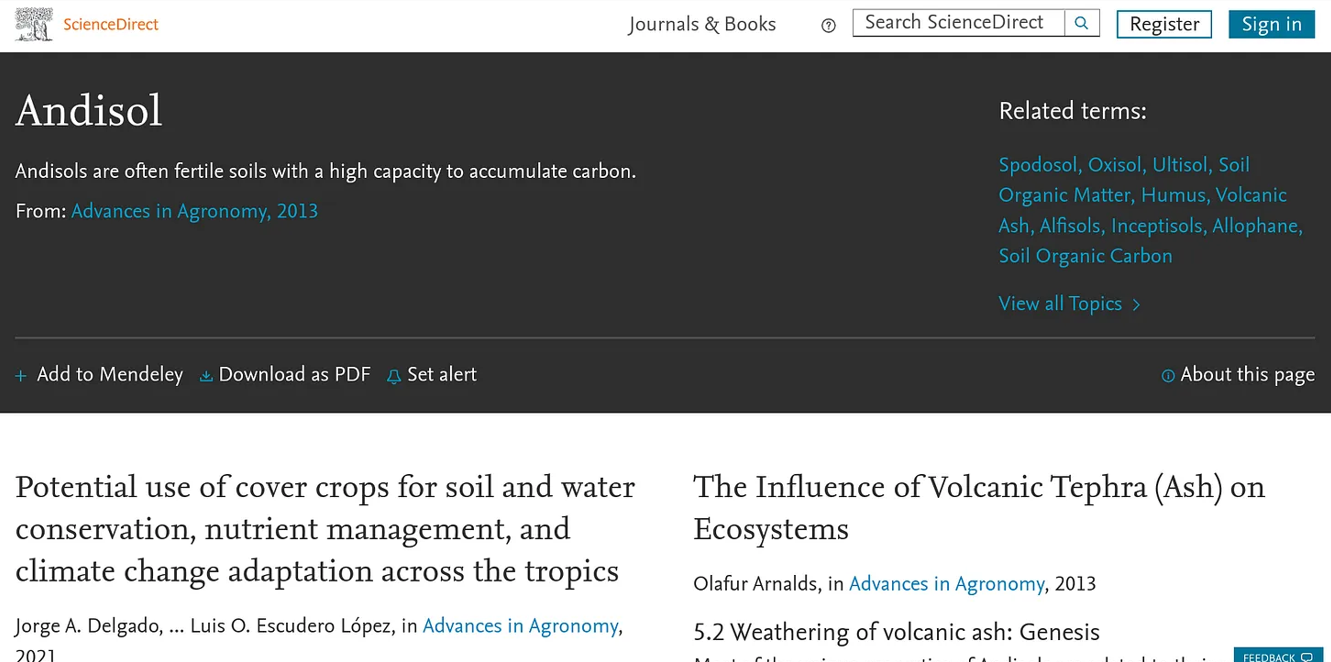Click the Feedback speech bubble icon
This screenshot has height=662, width=1331.
1306,657
